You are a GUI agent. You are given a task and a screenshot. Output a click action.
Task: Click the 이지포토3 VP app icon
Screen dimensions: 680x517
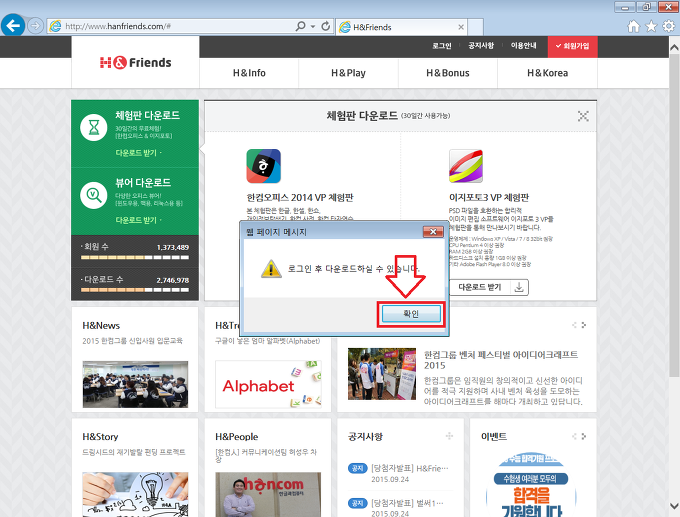tap(466, 166)
